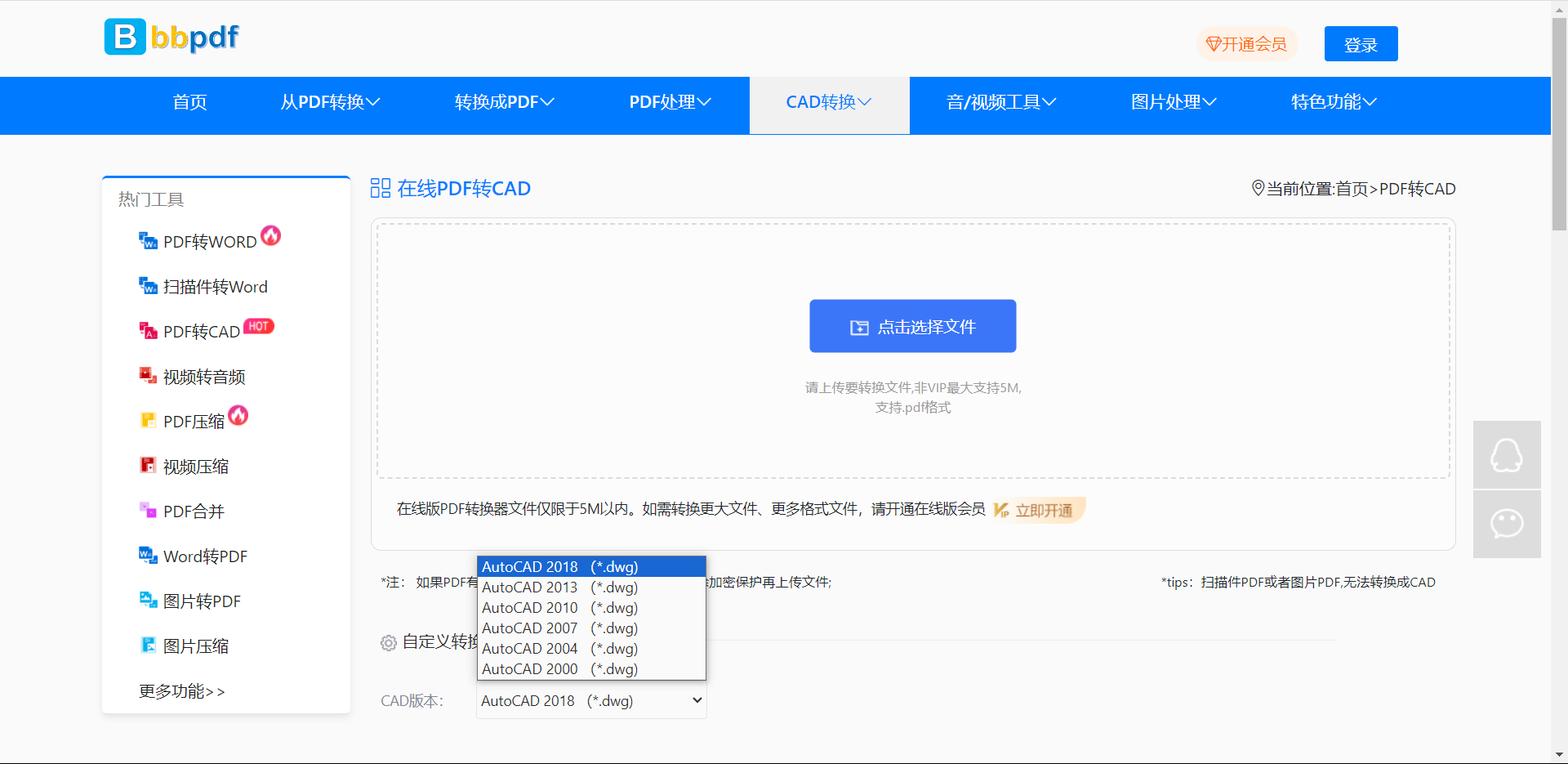The height and width of the screenshot is (764, 1568).
Task: Click the PDF转CAD sidebar icon
Action: click(148, 331)
